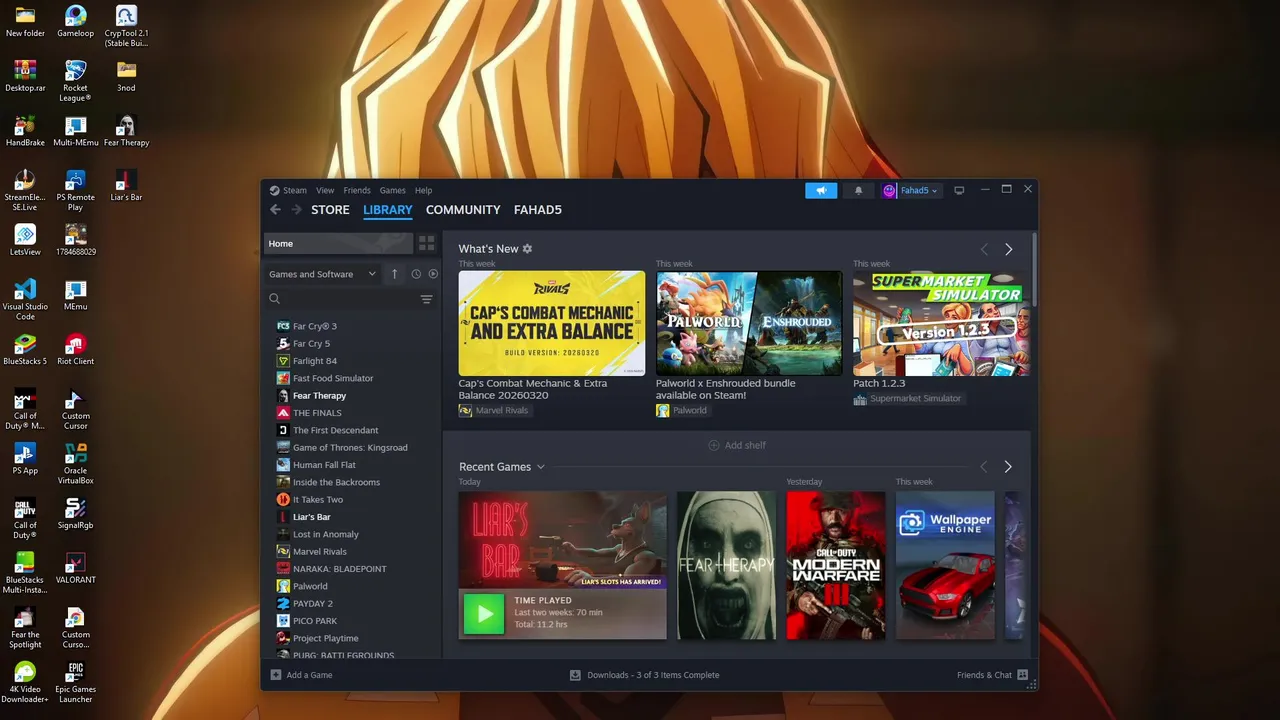Click the Downloads status icon
This screenshot has height=720, width=1280.
pos(575,675)
